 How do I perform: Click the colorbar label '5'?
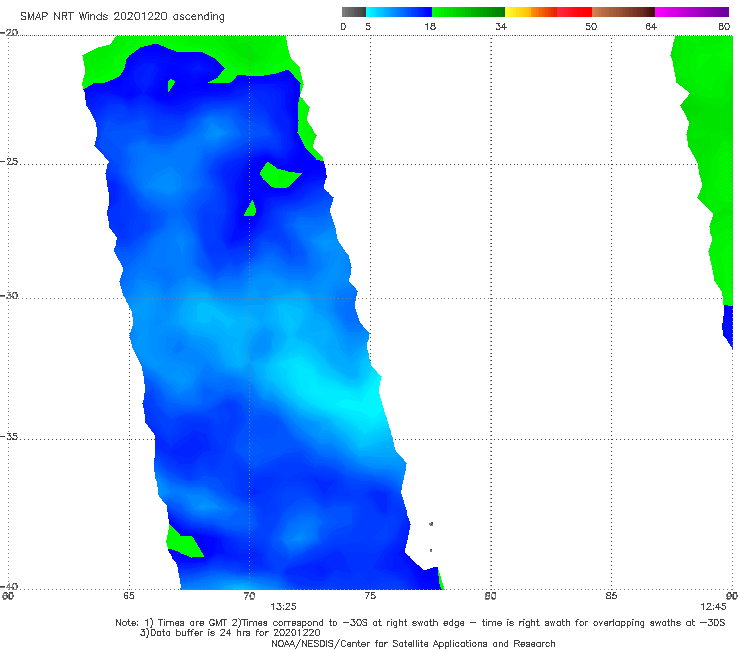point(368,27)
